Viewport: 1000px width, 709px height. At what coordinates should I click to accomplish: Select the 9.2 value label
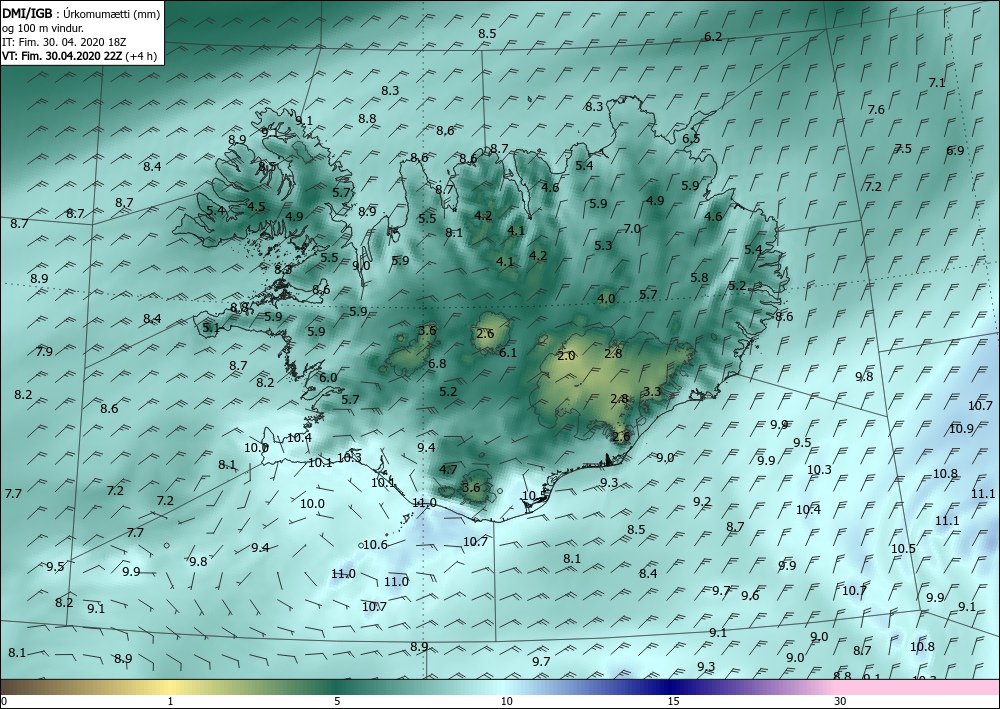tap(702, 502)
